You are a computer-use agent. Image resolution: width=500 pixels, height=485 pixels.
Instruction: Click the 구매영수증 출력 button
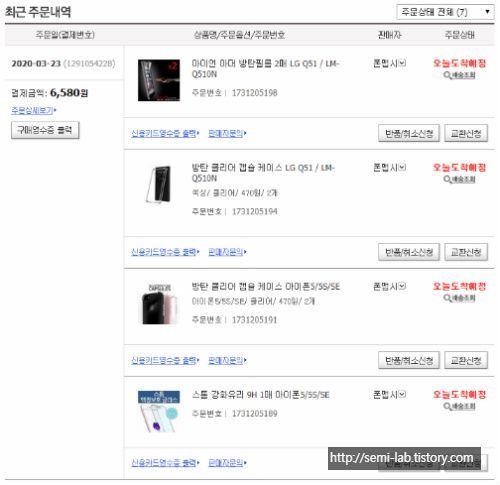tap(45, 130)
